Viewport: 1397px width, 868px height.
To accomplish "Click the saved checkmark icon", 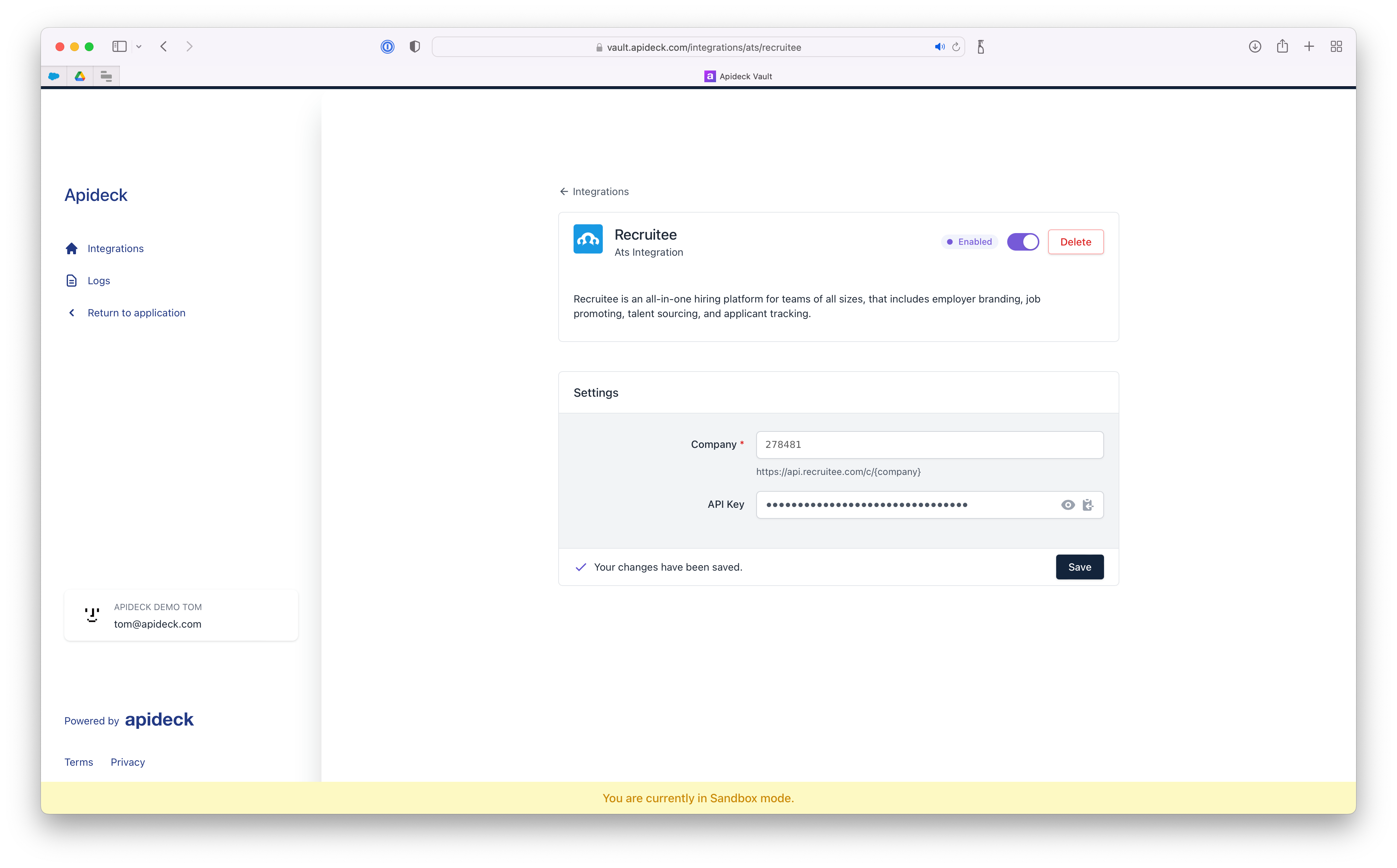I will click(x=581, y=567).
